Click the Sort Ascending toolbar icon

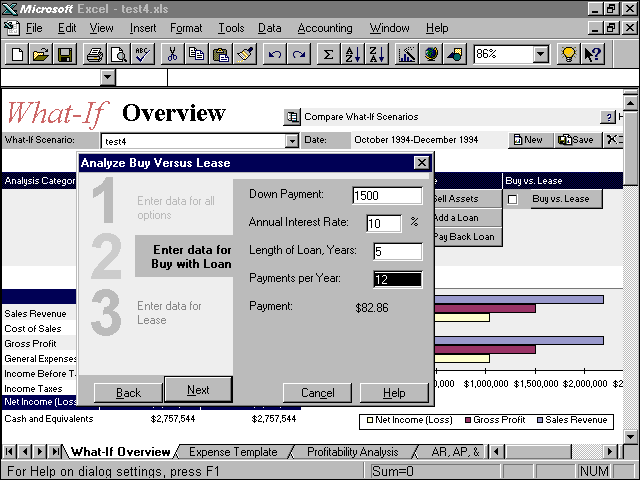tap(351, 54)
